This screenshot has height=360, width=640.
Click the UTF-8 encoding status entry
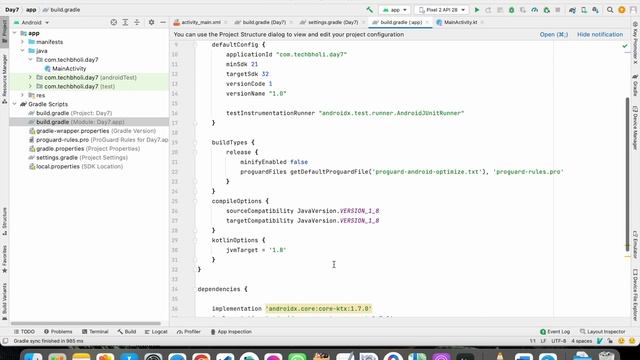[558, 341]
